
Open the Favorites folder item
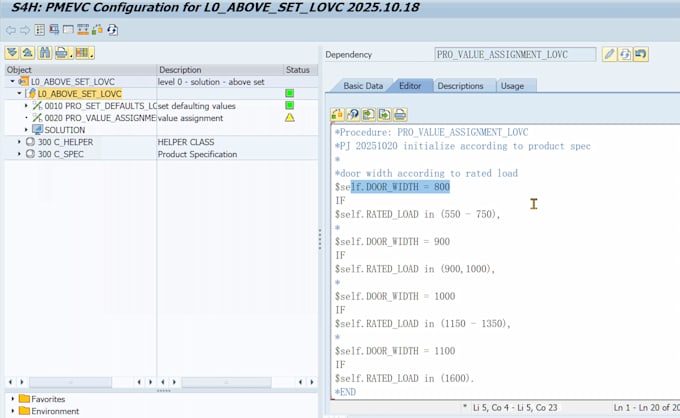[48, 399]
